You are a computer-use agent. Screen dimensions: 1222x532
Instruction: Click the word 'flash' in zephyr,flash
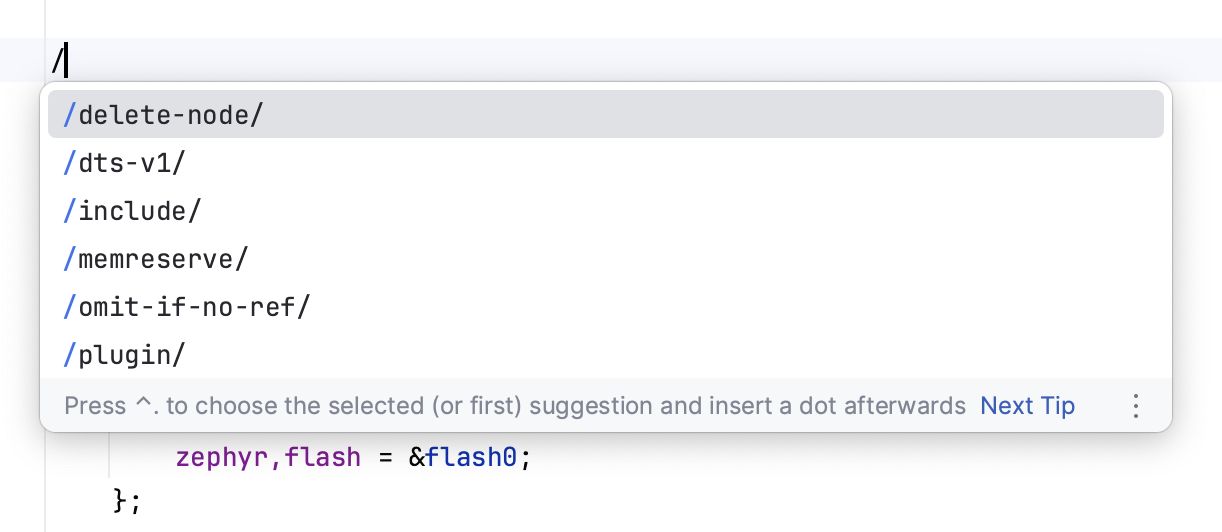tap(323, 458)
